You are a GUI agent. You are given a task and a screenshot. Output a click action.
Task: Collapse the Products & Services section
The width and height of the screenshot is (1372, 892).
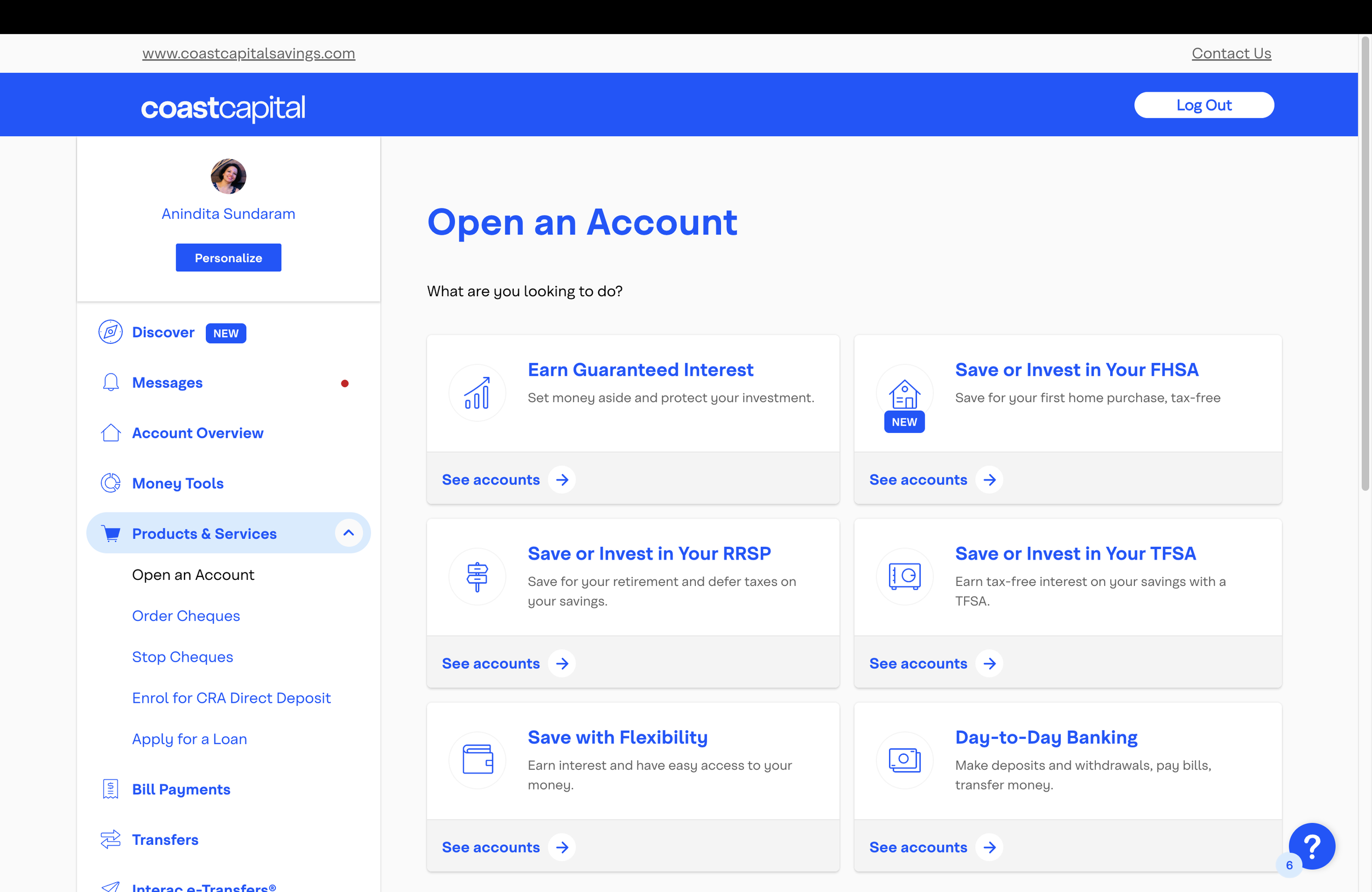(349, 533)
